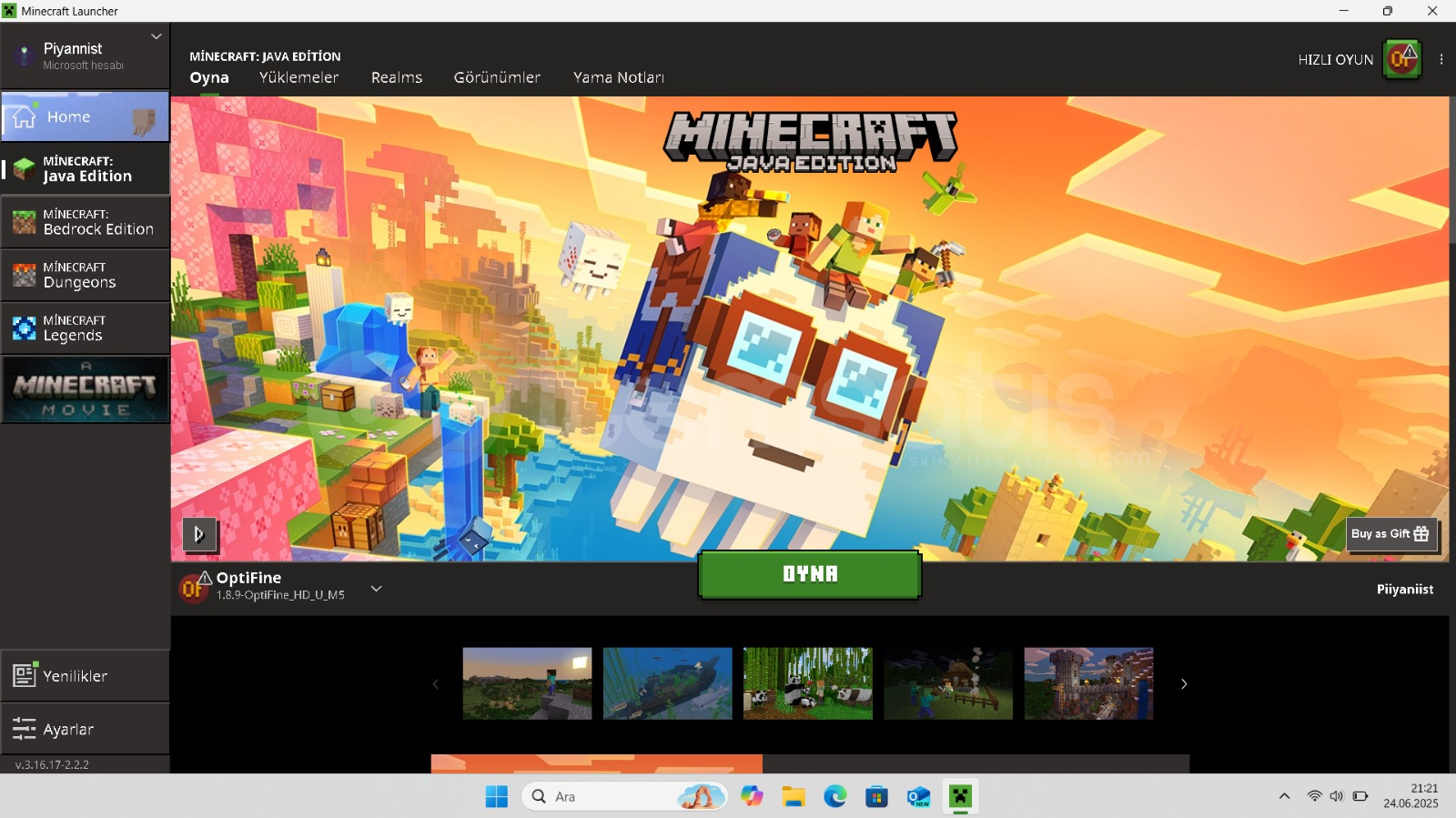The height and width of the screenshot is (818, 1456).
Task: Open A Minecraft Movie banner
Action: 85,389
